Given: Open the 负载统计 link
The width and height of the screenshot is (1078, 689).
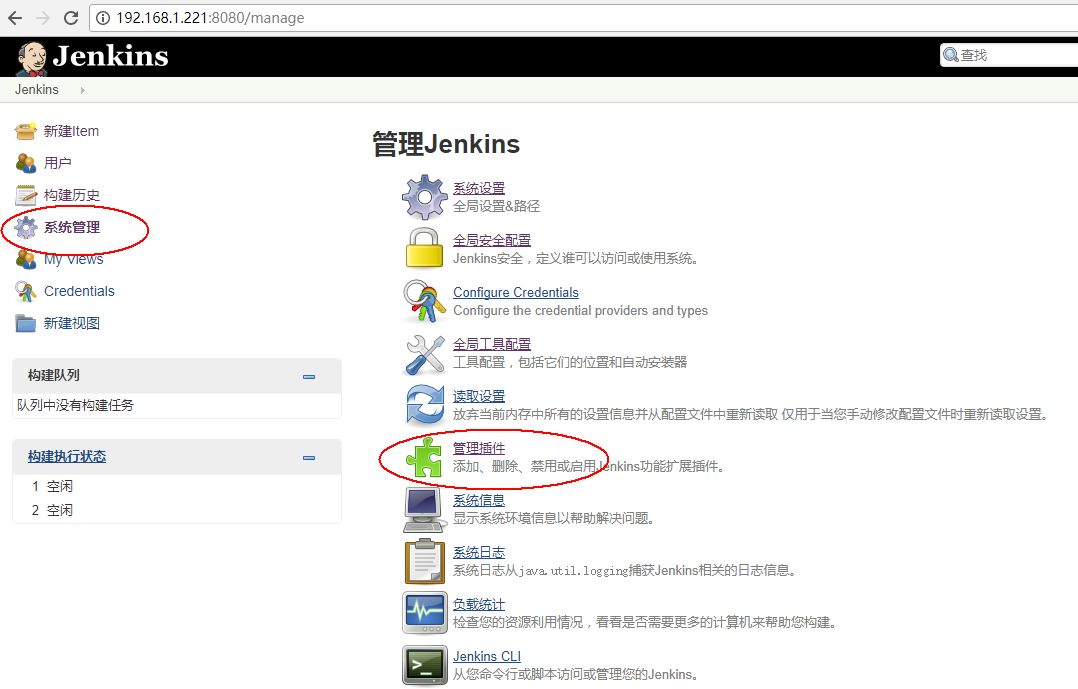Looking at the screenshot, I should (x=478, y=604).
